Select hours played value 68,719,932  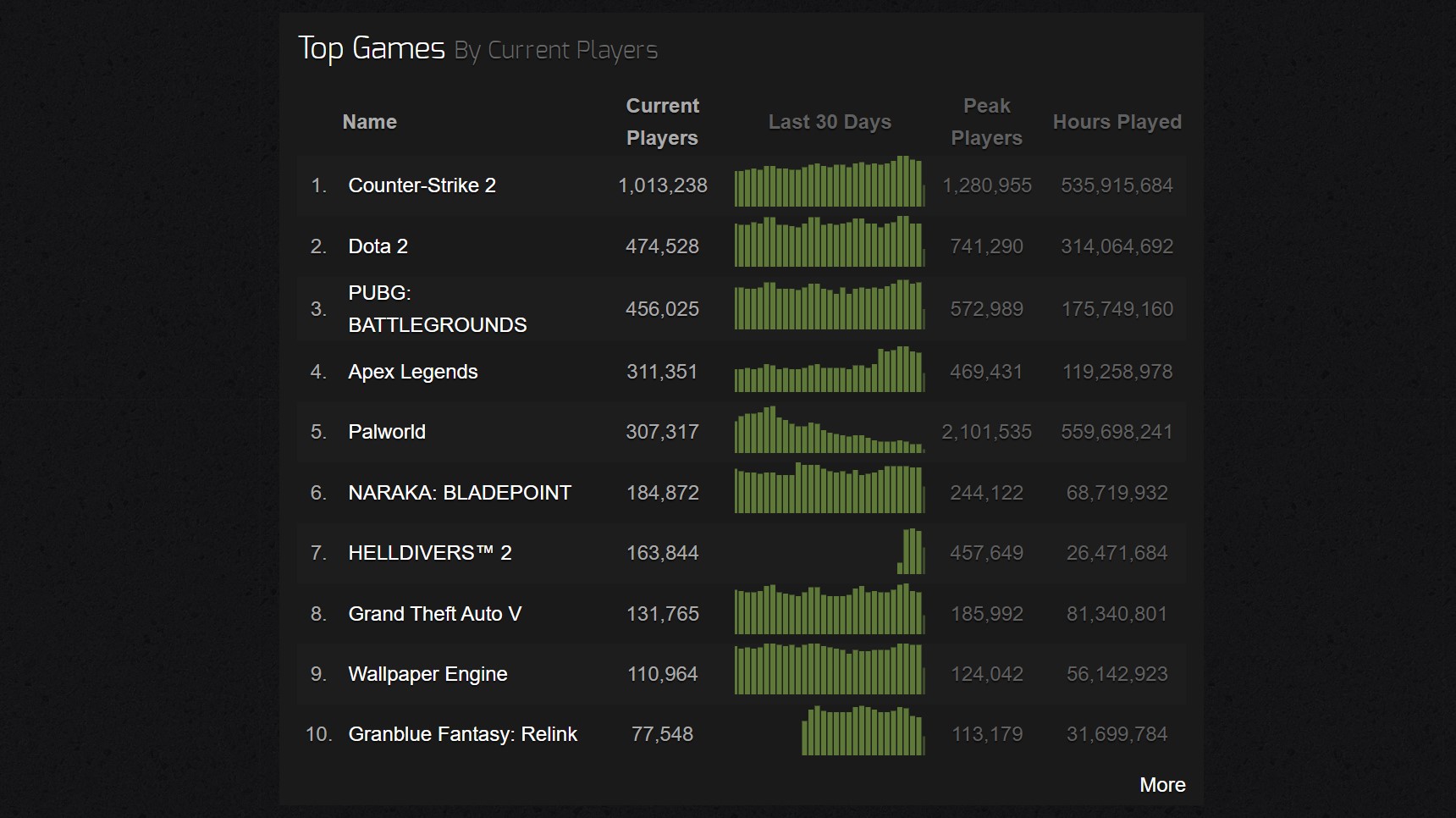[1117, 493]
